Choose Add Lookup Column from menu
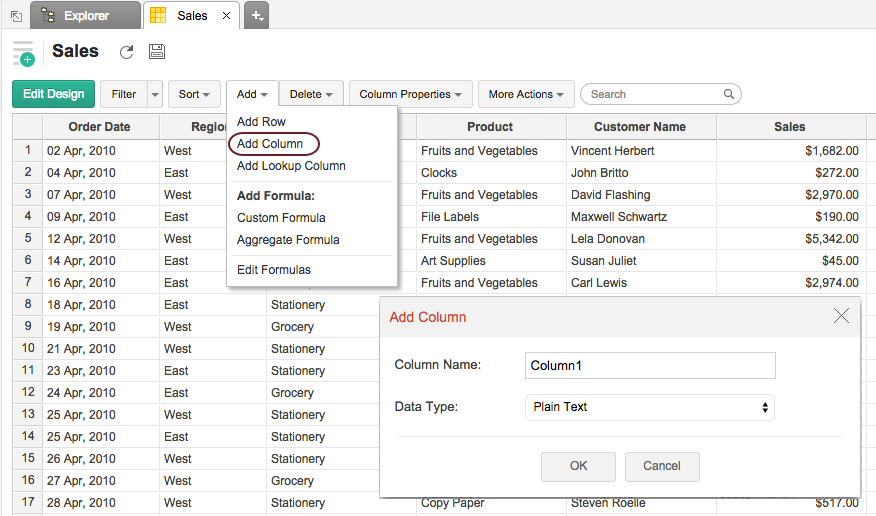This screenshot has height=516, width=876. coord(291,166)
